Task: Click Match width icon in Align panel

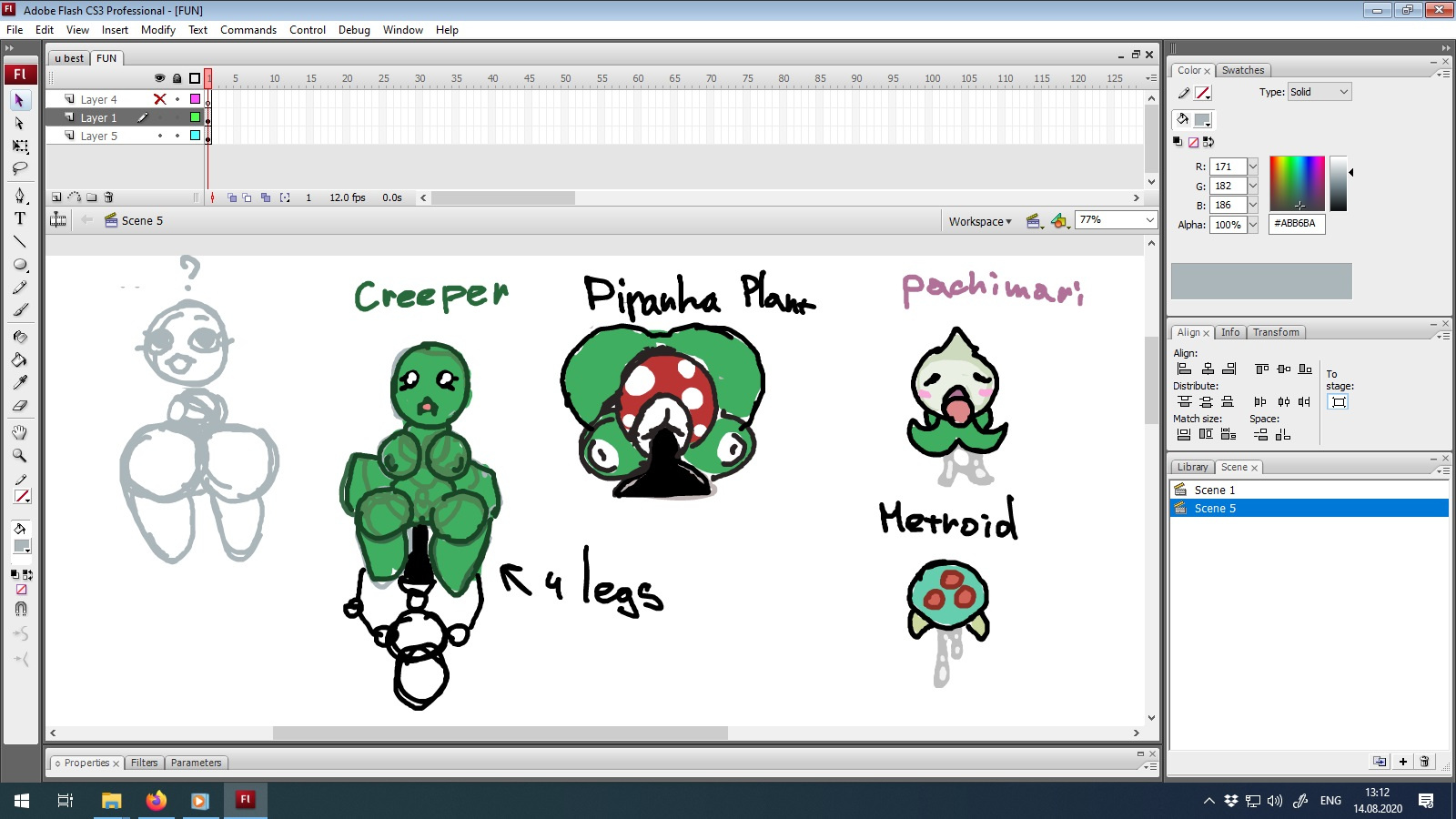Action: [1184, 434]
